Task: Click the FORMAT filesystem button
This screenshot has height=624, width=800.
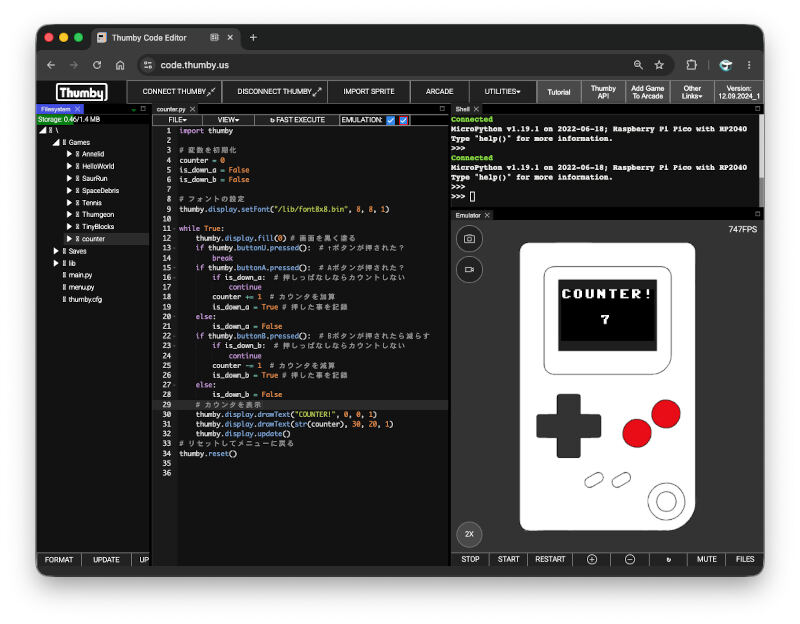Action: tap(59, 560)
